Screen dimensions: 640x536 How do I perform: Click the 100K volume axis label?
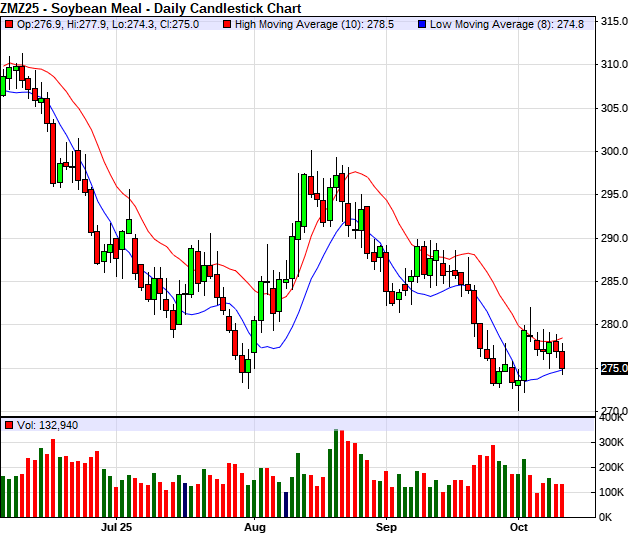coord(612,493)
